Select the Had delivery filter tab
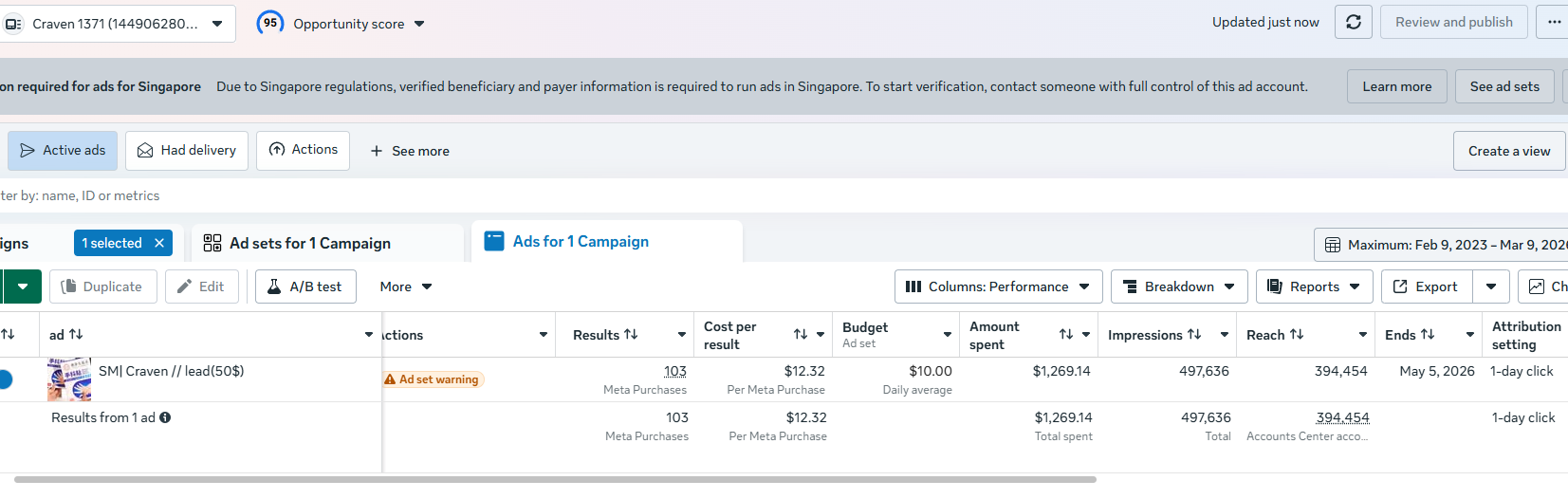The height and width of the screenshot is (499, 1568). (x=187, y=151)
